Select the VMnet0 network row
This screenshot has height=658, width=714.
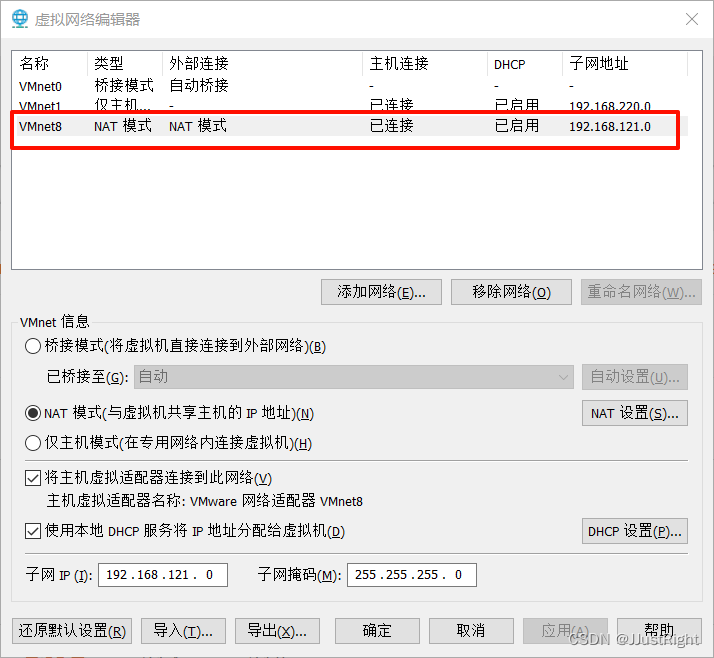(350, 86)
